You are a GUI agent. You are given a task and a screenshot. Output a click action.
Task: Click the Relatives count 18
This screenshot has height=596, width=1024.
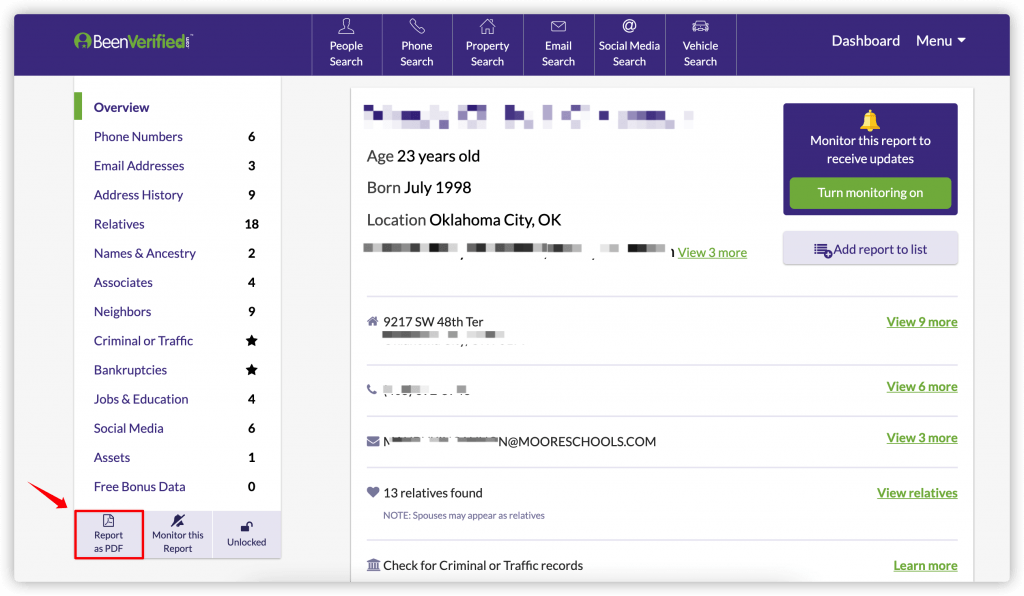pos(251,224)
